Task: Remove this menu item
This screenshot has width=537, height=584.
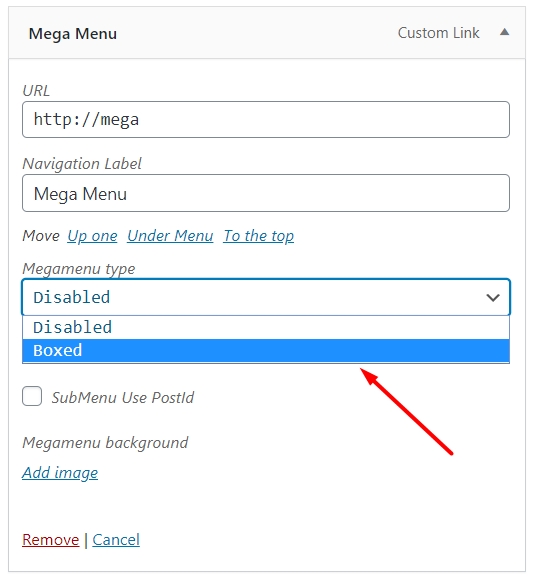Action: [51, 540]
